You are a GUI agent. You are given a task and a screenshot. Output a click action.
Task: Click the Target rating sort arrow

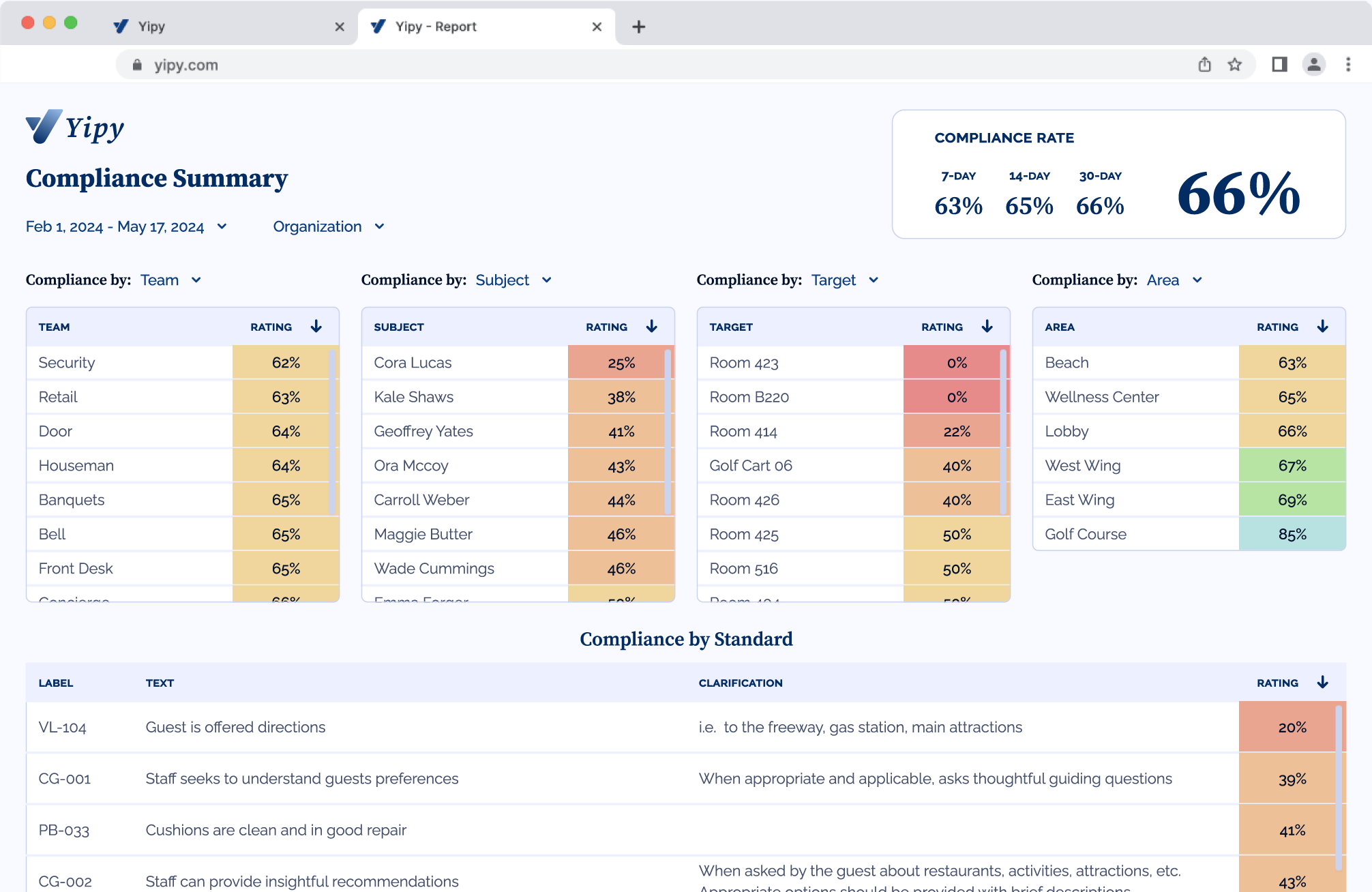[x=987, y=327]
